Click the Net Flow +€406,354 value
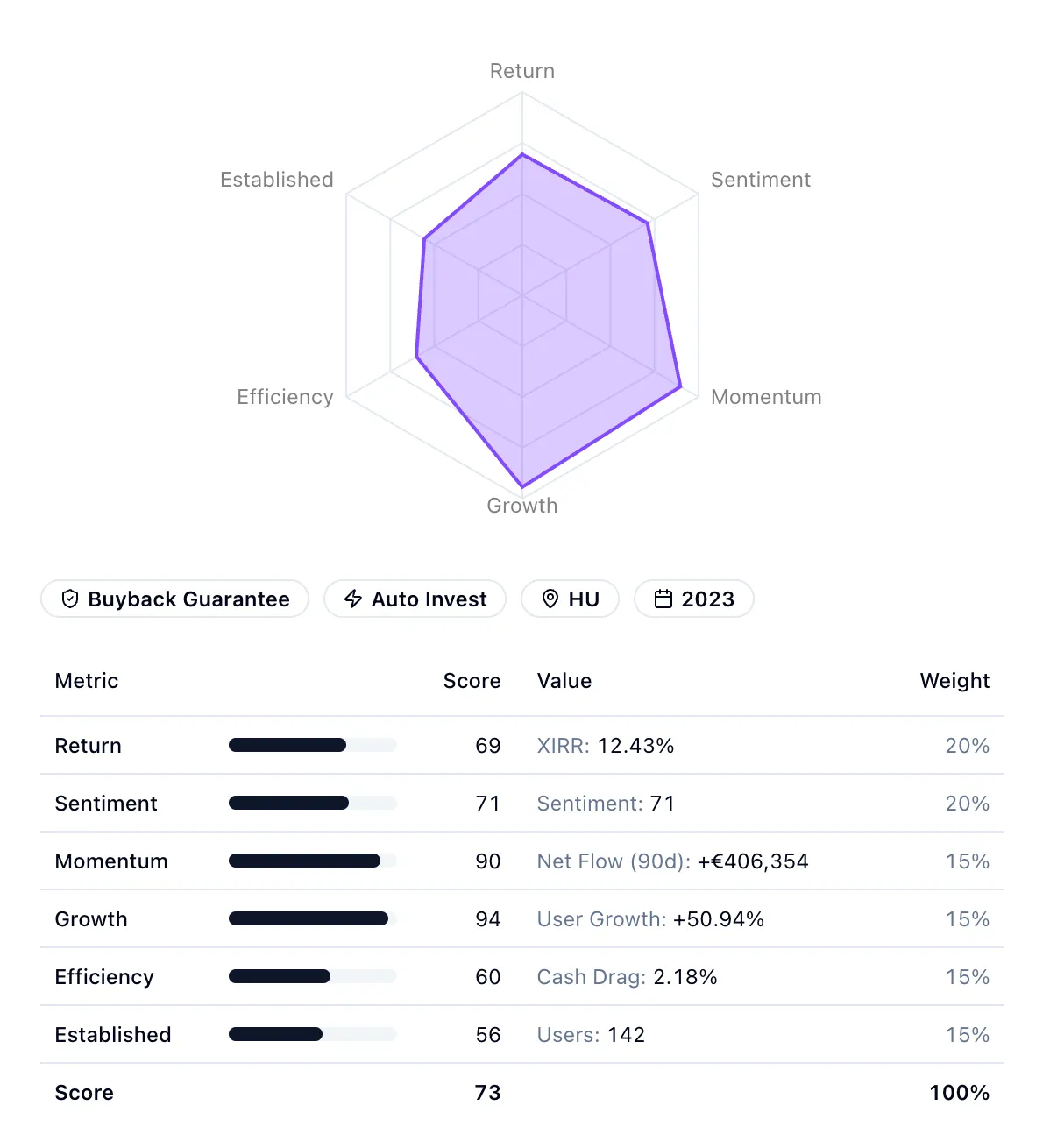1043x1148 pixels. click(672, 861)
